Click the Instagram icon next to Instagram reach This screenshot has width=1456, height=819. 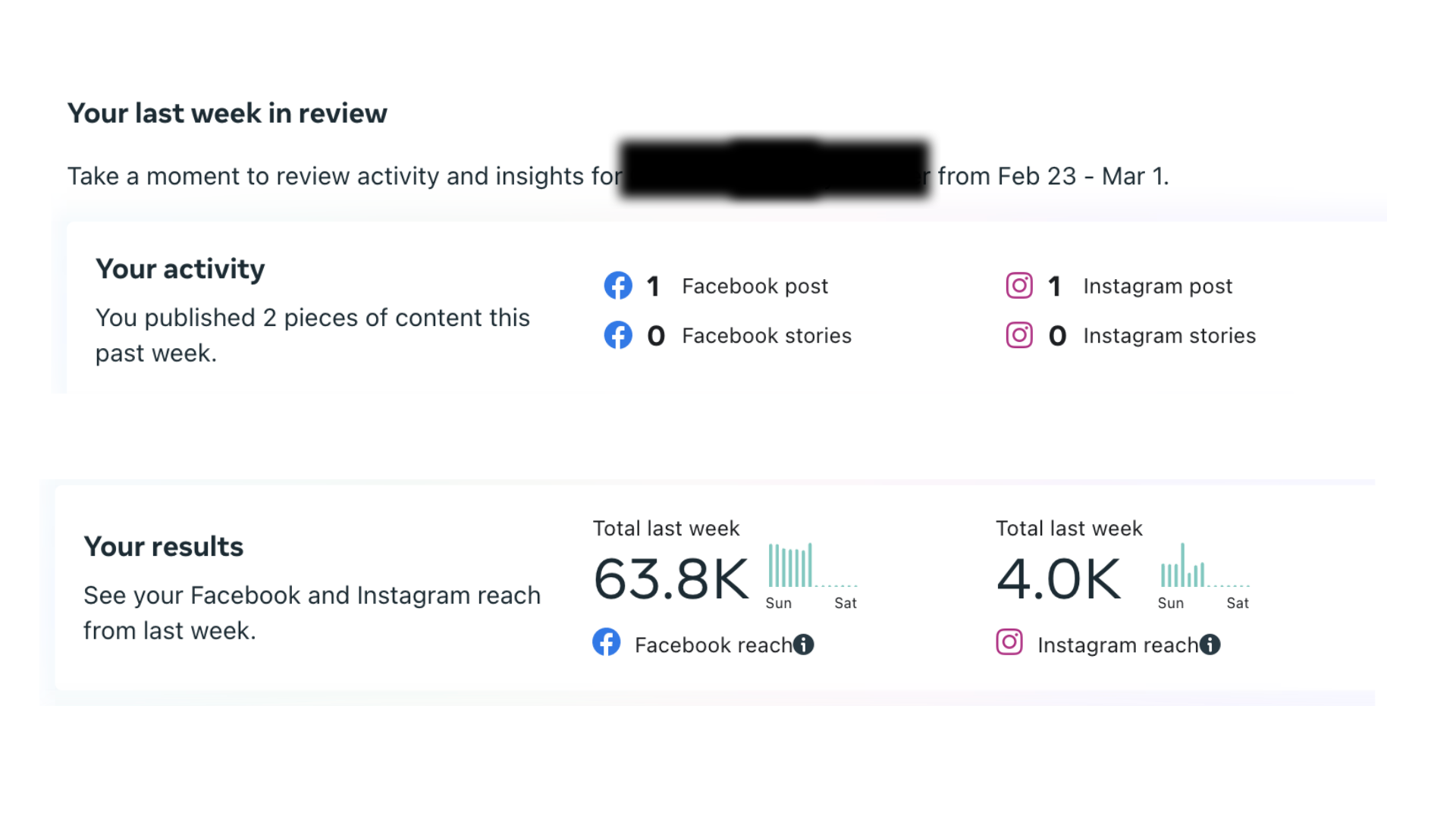pos(1009,642)
